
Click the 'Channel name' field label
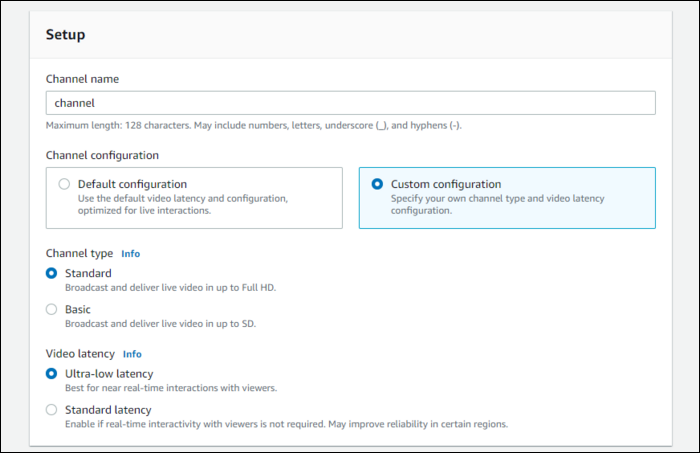pos(82,78)
